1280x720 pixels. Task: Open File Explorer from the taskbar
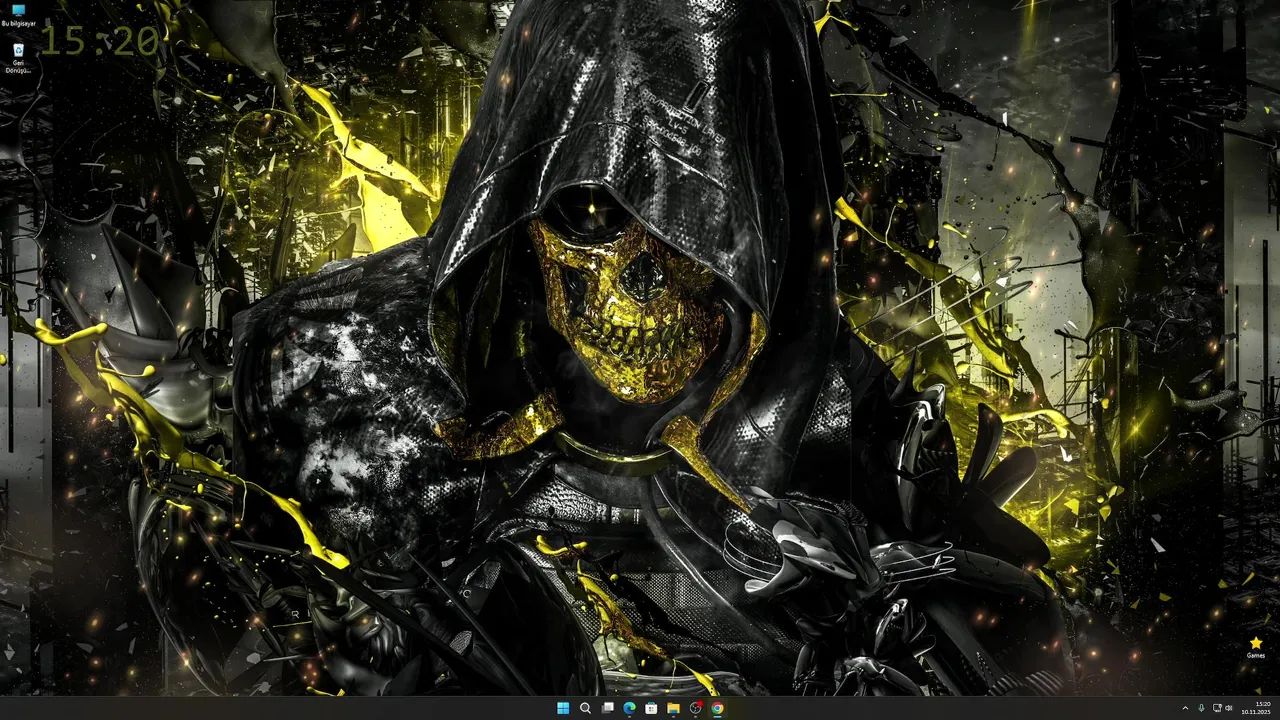pyautogui.click(x=673, y=708)
